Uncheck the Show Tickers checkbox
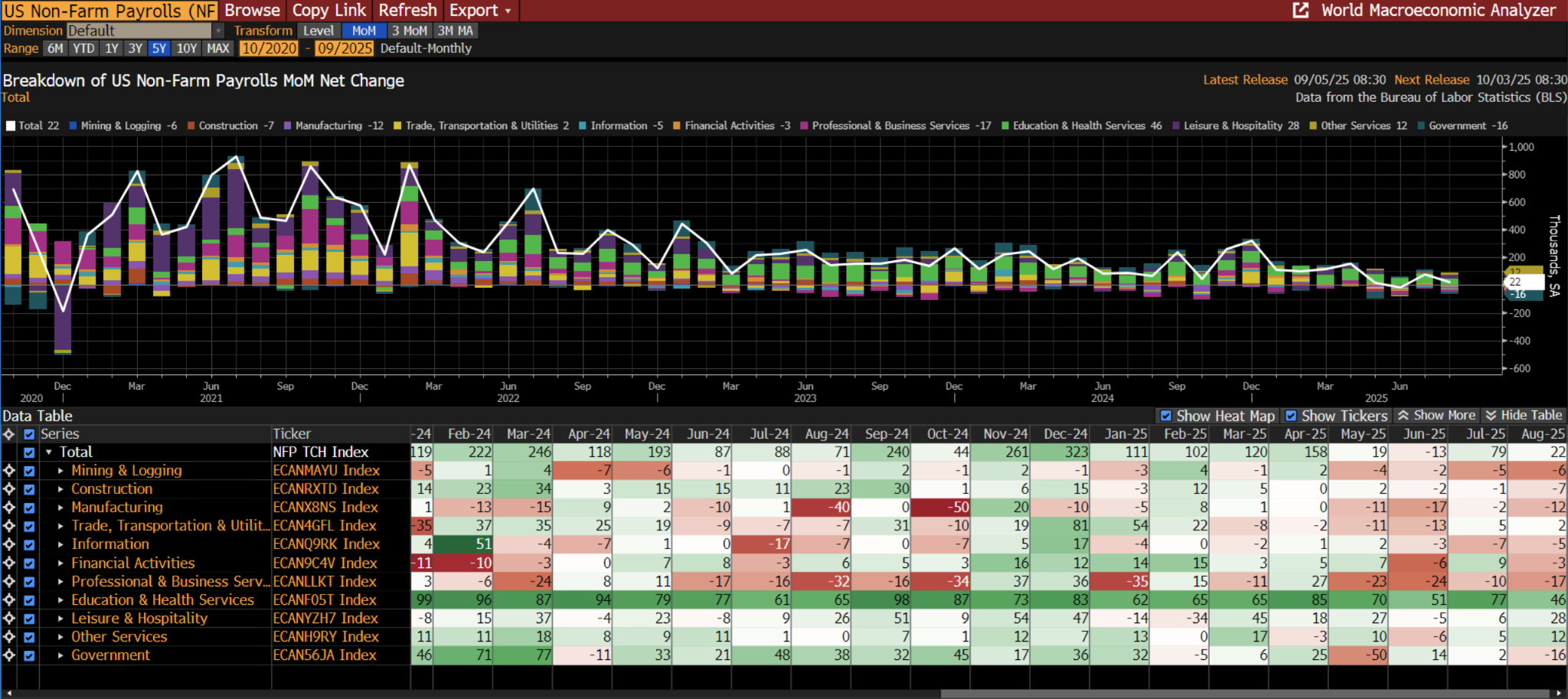 (x=1292, y=416)
